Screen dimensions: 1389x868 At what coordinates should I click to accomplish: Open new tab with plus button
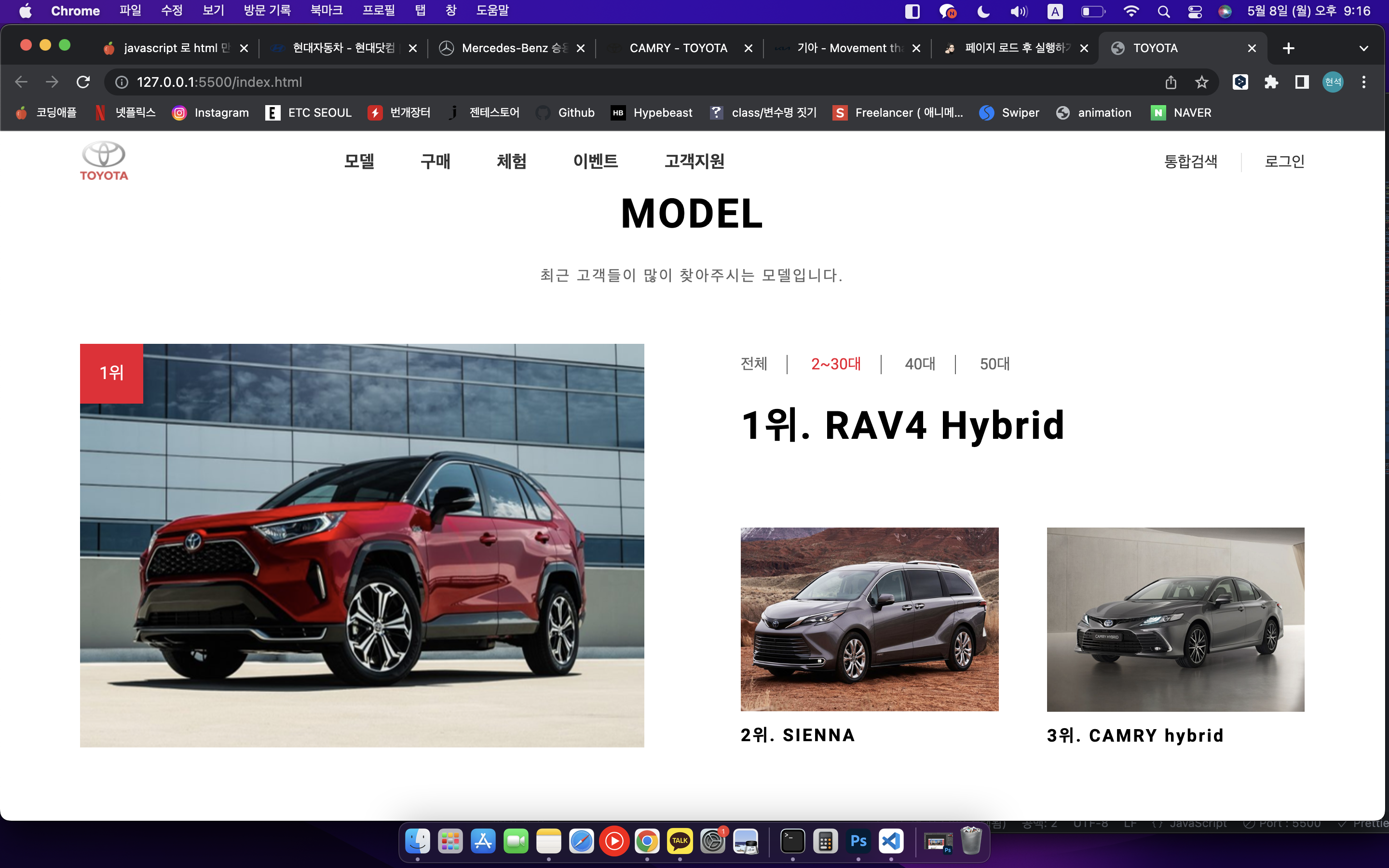click(x=1289, y=48)
